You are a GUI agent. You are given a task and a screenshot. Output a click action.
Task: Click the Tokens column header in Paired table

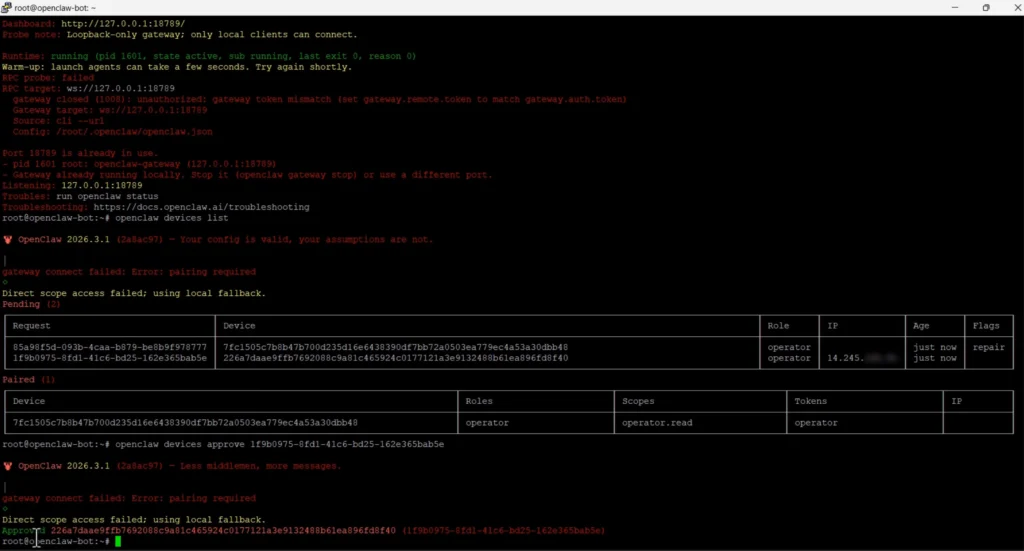(810, 401)
